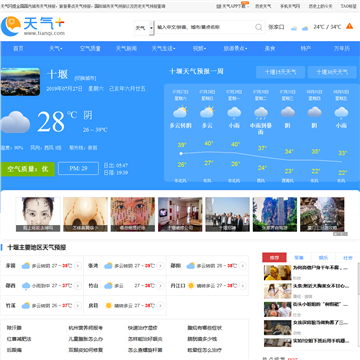Click the large cloudy weather icon beside 28℃

point(15,122)
